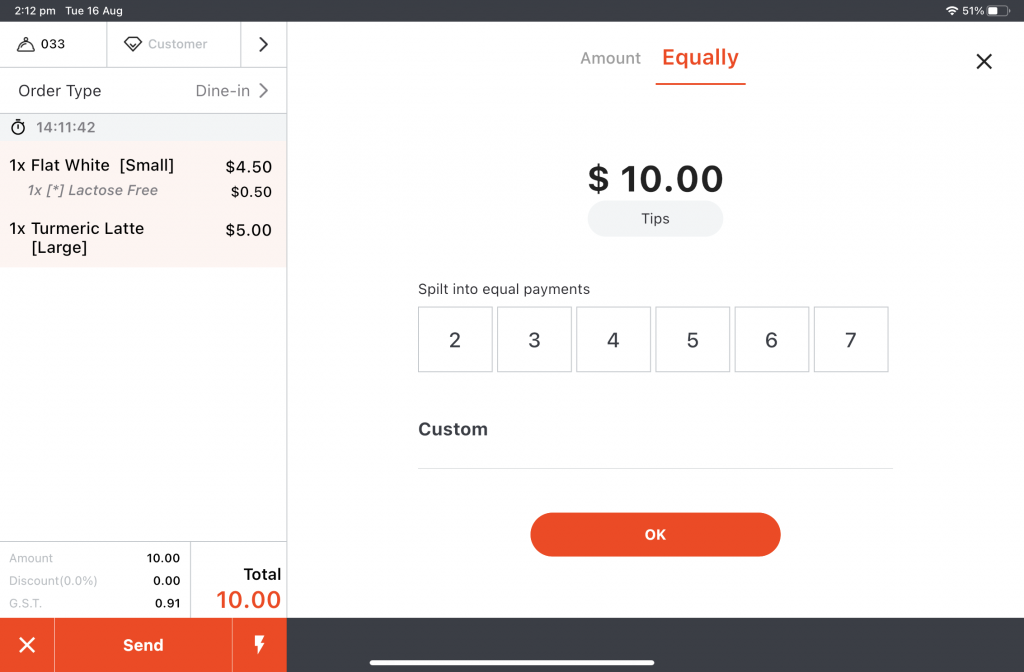Split into 4 equal payments

click(613, 340)
